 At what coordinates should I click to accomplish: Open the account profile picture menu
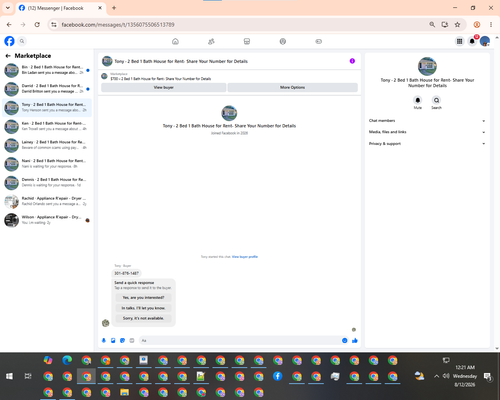coord(485,41)
